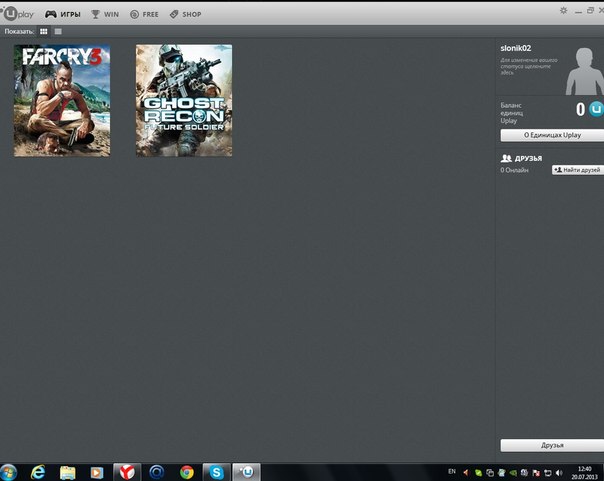Open the media player taskbar icon
This screenshot has width=604, height=481.
[97, 473]
